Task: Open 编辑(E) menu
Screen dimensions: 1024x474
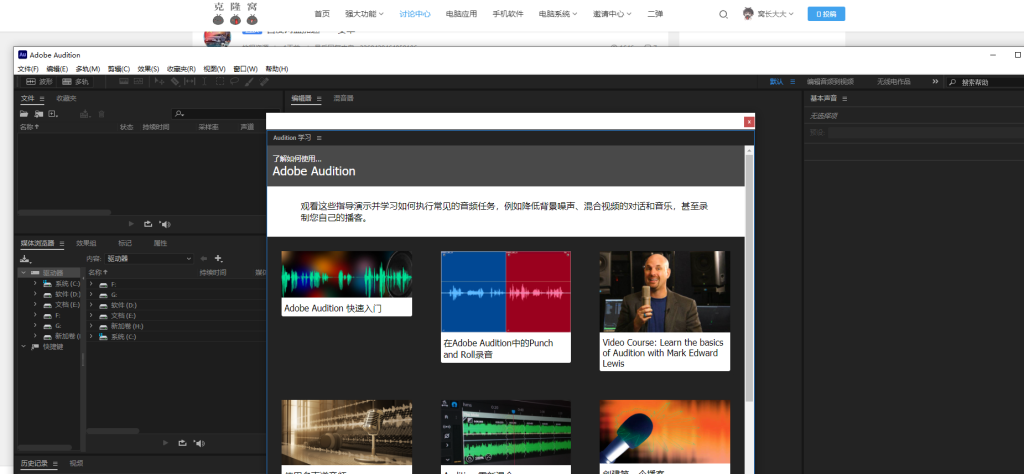Action: coord(57,69)
